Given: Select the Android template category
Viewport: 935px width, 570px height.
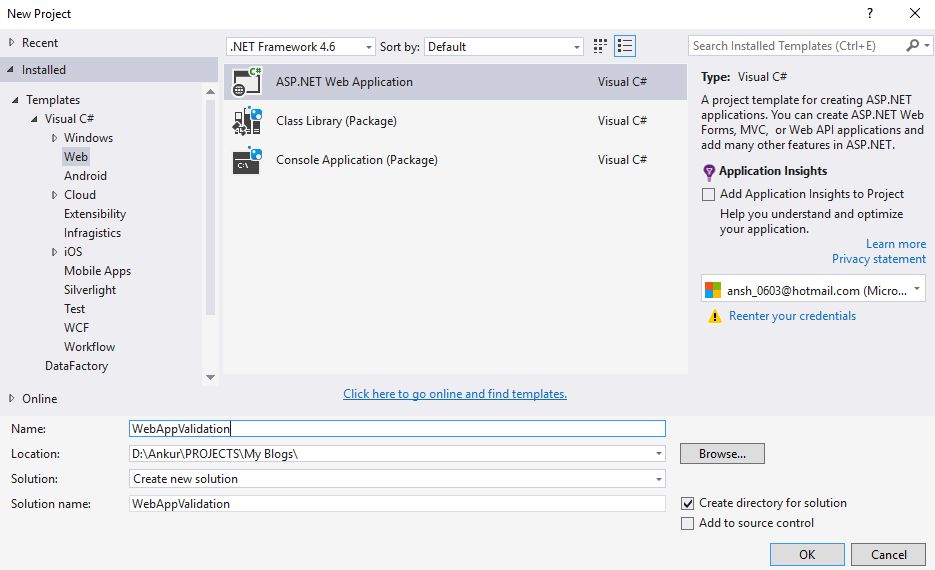Looking at the screenshot, I should pos(85,176).
